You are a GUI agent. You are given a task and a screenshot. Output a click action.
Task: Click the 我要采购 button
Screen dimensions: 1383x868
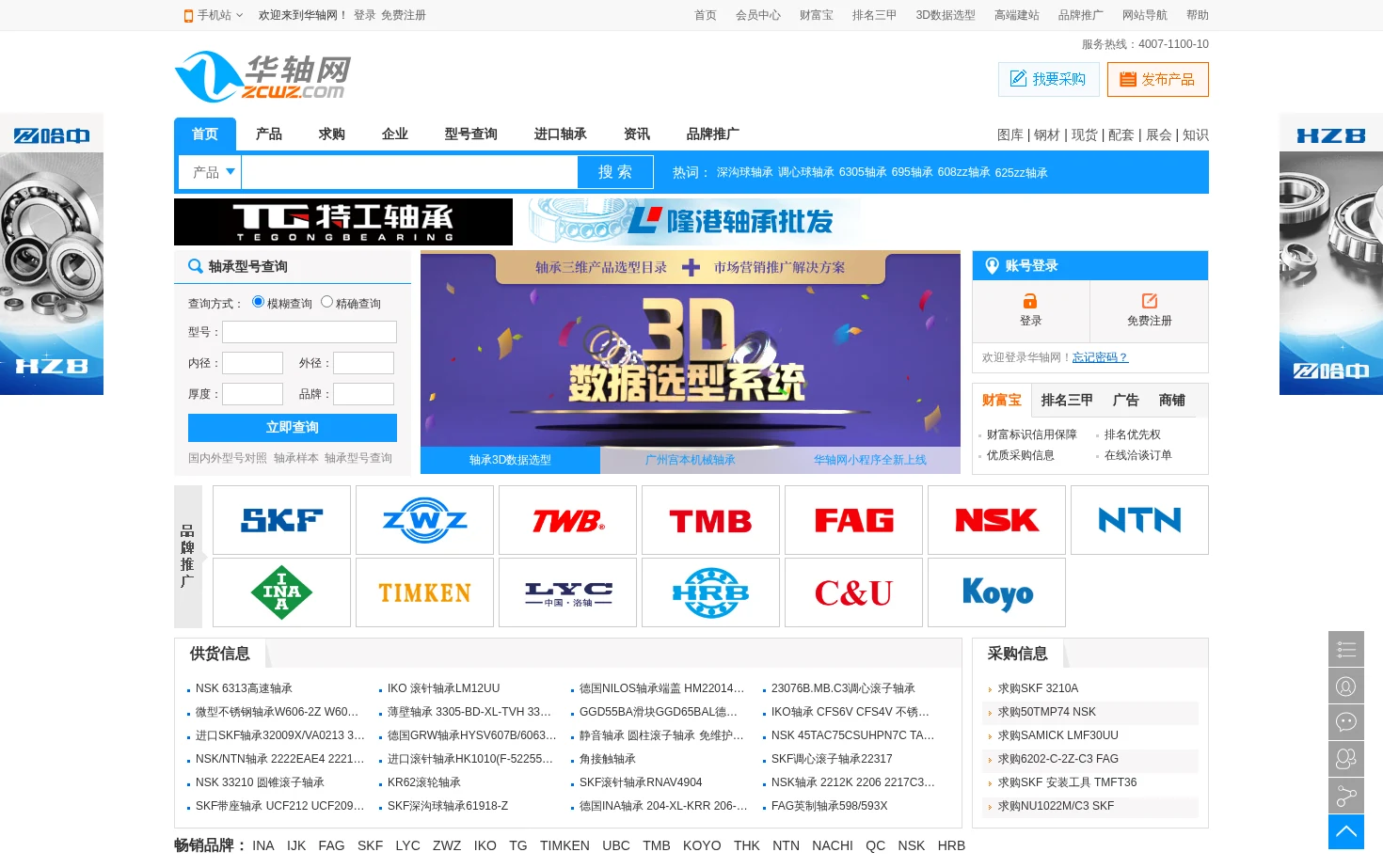click(x=1048, y=79)
